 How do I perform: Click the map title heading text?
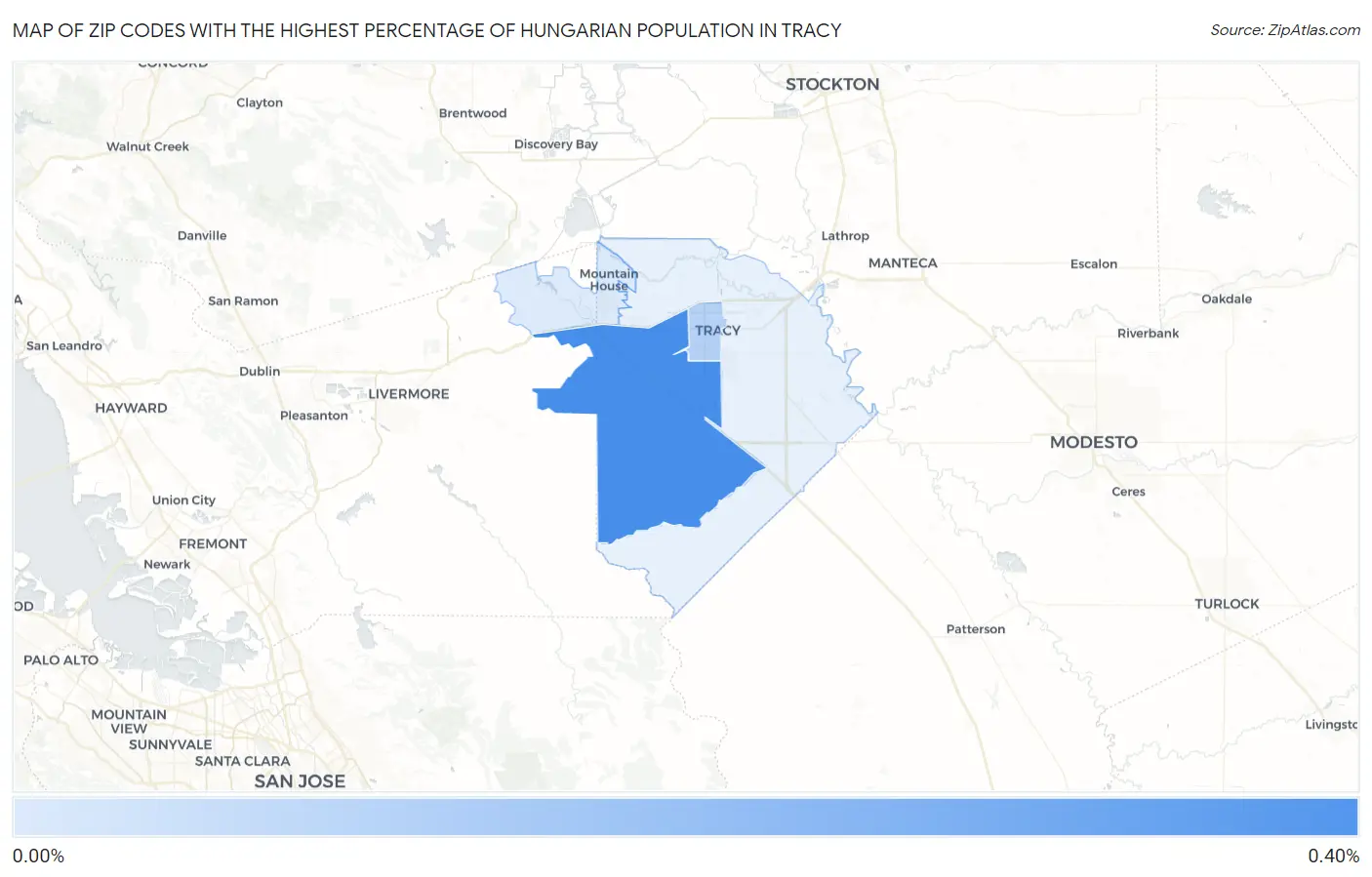[427, 30]
